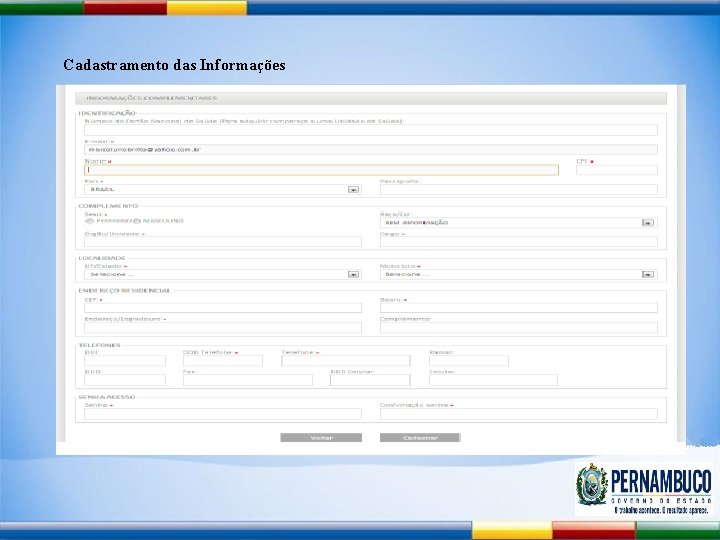This screenshot has height=540, width=720.
Task: Click the 'Cadastramento das Informações' slide title
Action: (x=174, y=65)
